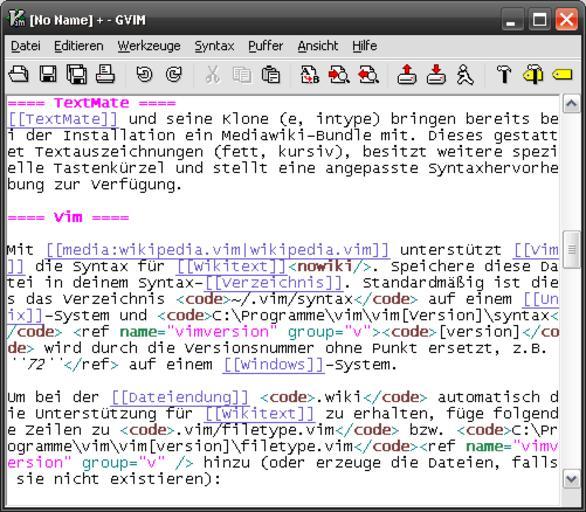Click the Save All files icon
The image size is (586, 512).
pos(77,74)
